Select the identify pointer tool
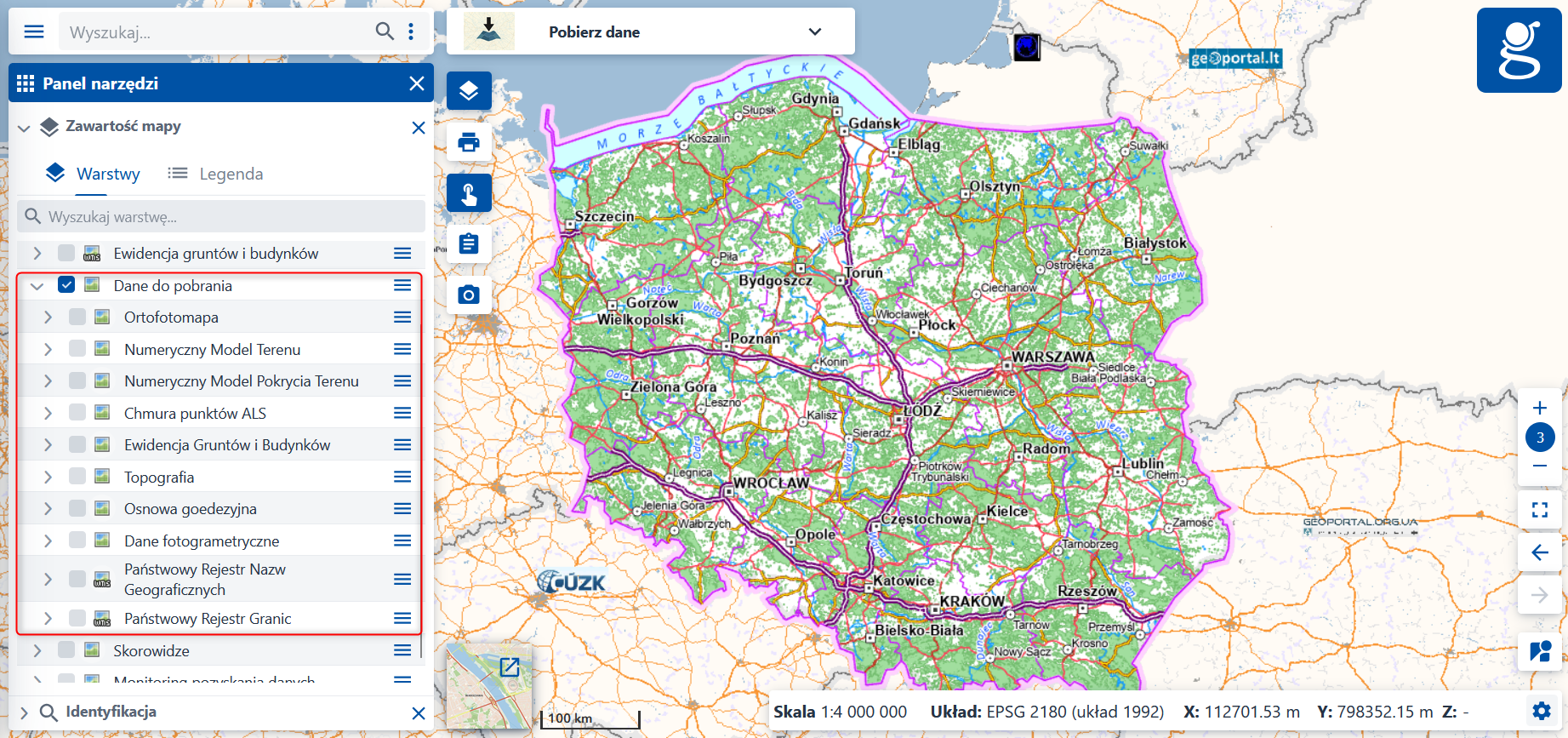 [469, 193]
